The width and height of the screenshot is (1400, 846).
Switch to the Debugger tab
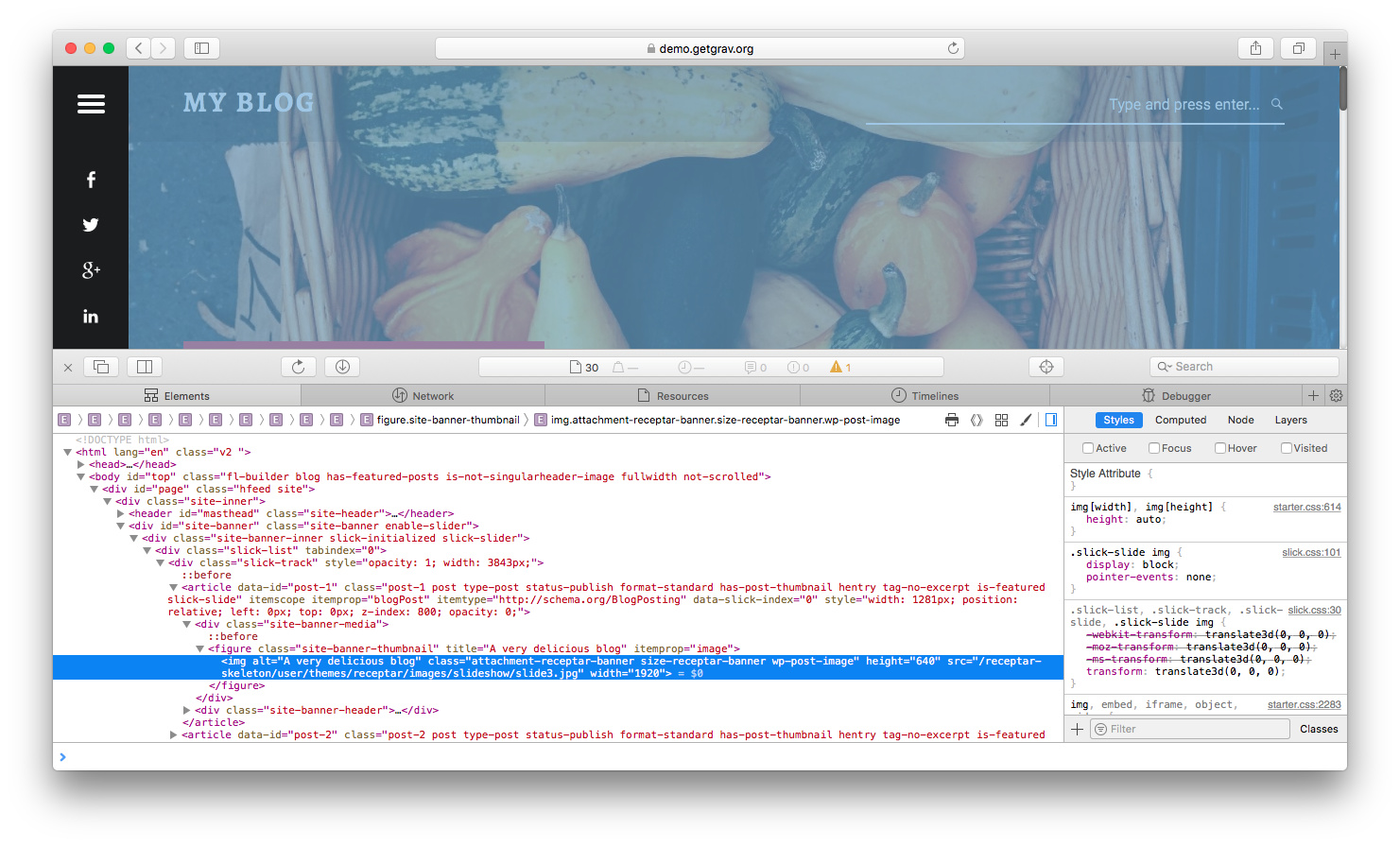point(1175,395)
